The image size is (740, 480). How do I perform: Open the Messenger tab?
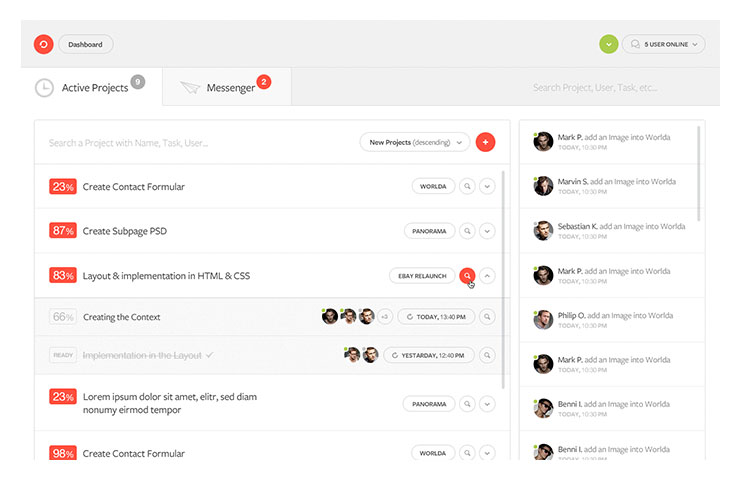coord(227,87)
